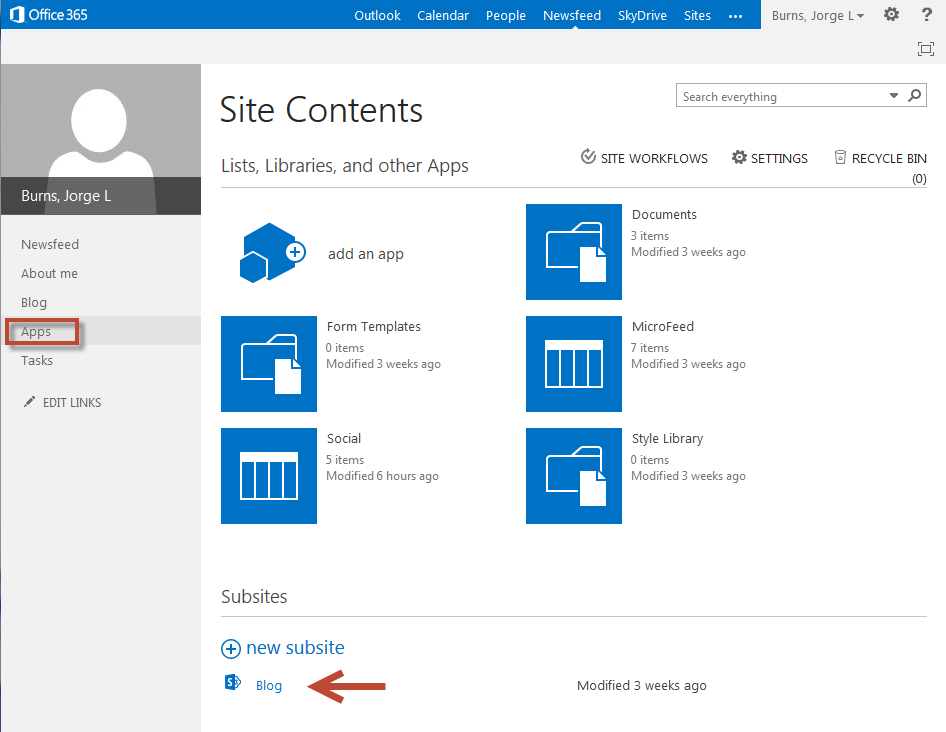Open the Social list tile
Image resolution: width=946 pixels, height=732 pixels.
click(268, 476)
